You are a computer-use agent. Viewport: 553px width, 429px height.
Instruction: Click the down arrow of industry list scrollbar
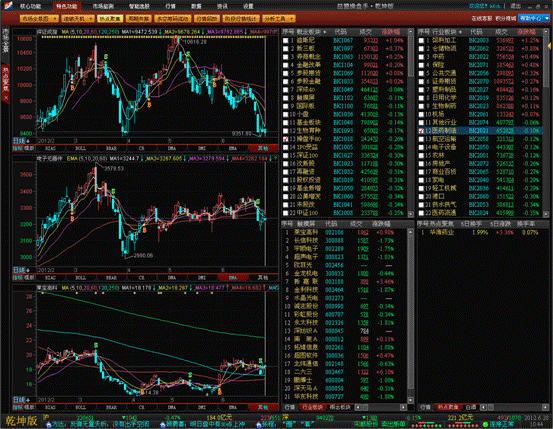coord(546,214)
